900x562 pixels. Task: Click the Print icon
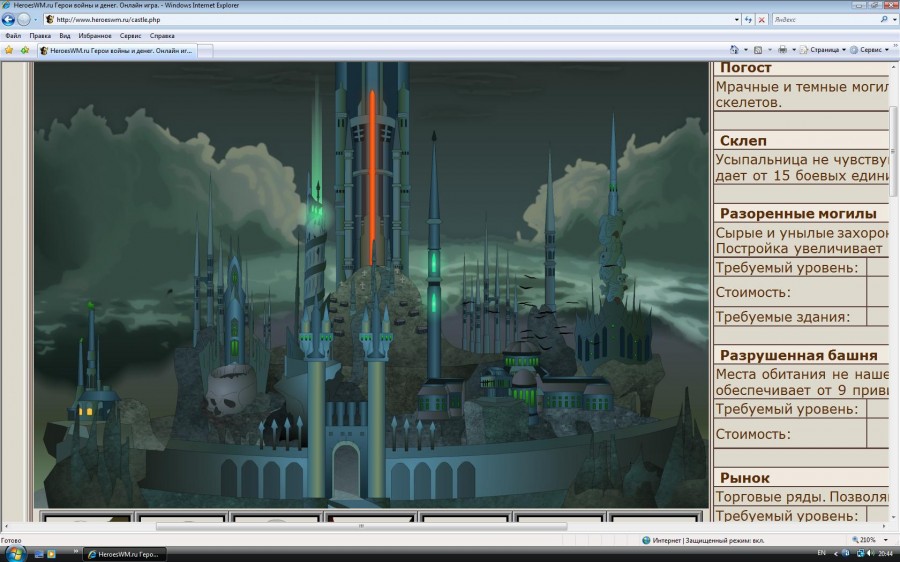tap(782, 50)
